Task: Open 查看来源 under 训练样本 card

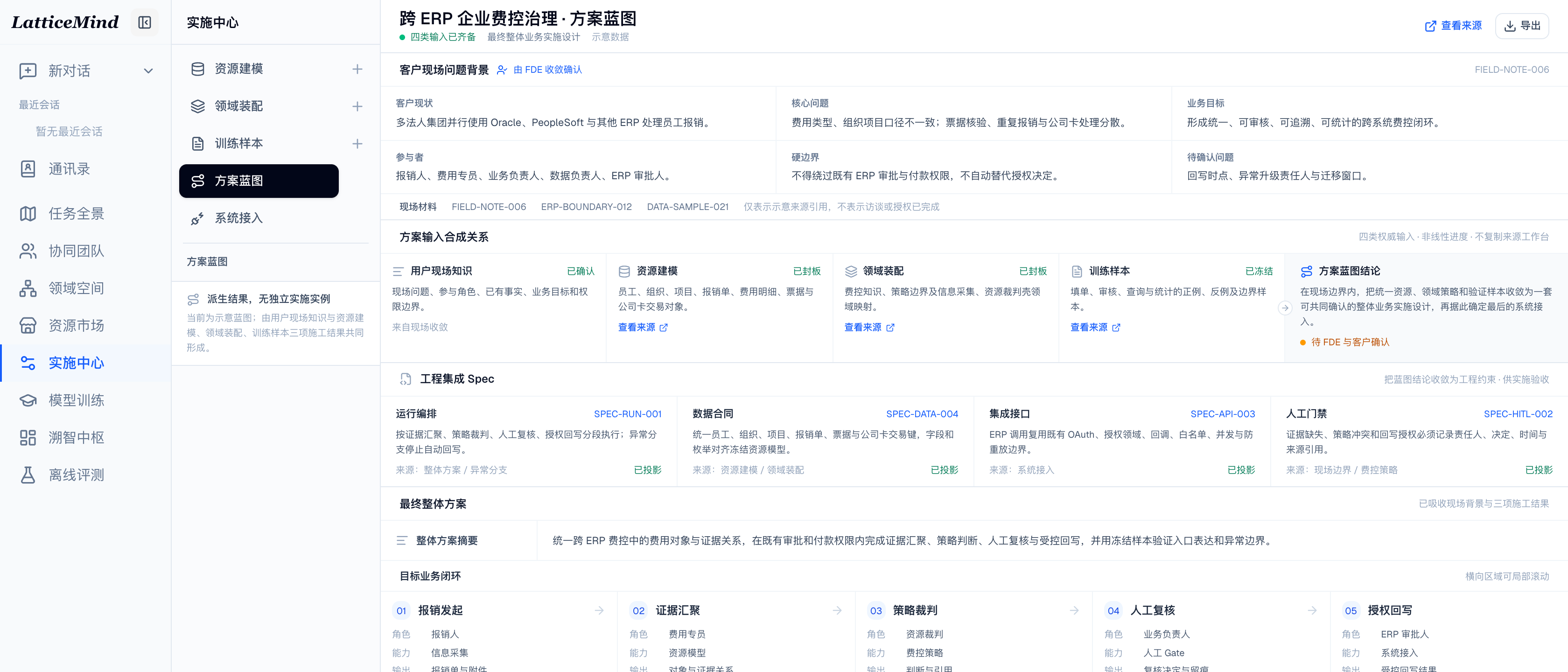Action: [1095, 328]
